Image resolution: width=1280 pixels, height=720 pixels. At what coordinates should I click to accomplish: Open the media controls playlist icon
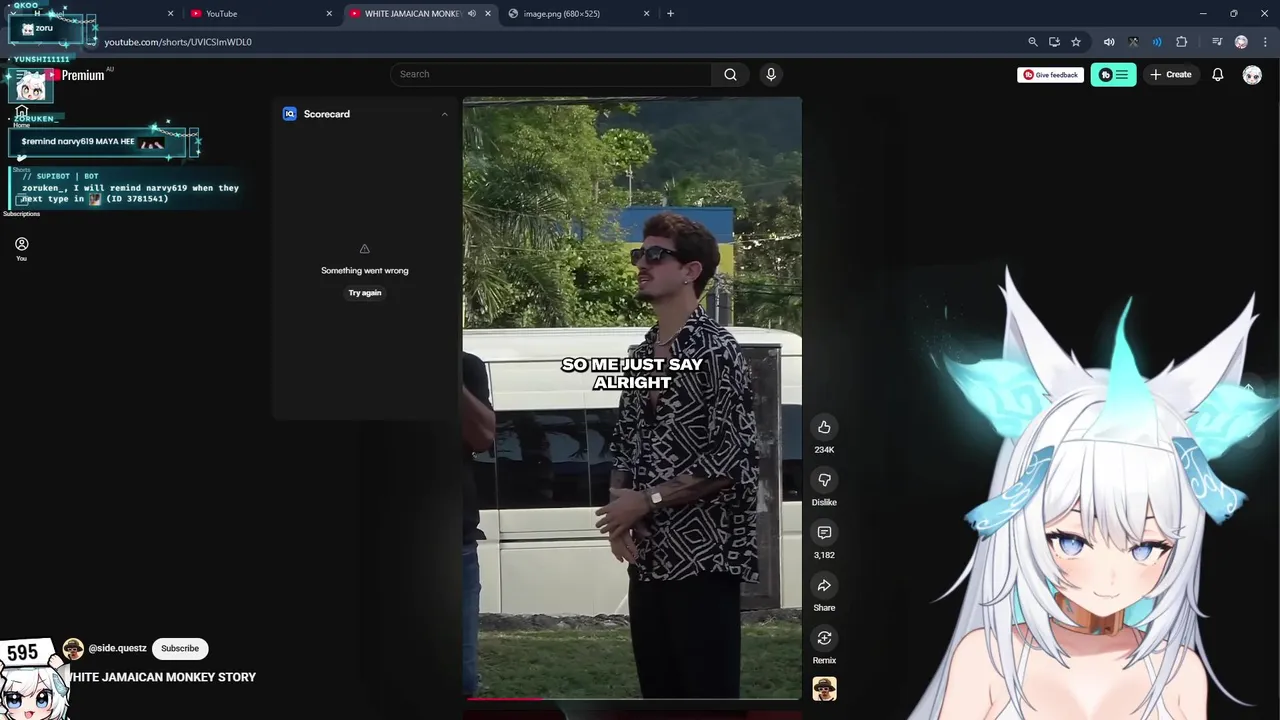1217,42
